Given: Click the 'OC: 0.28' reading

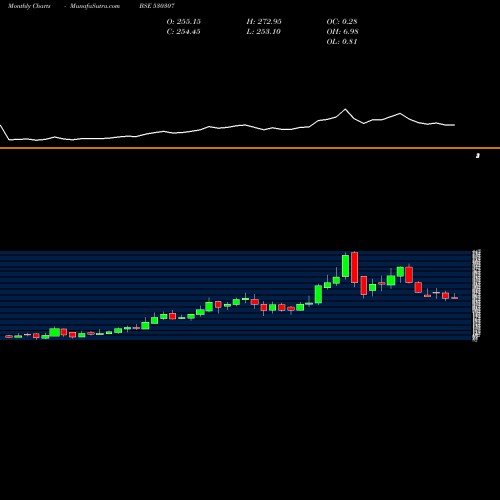Looking at the screenshot, I should 342,22.
